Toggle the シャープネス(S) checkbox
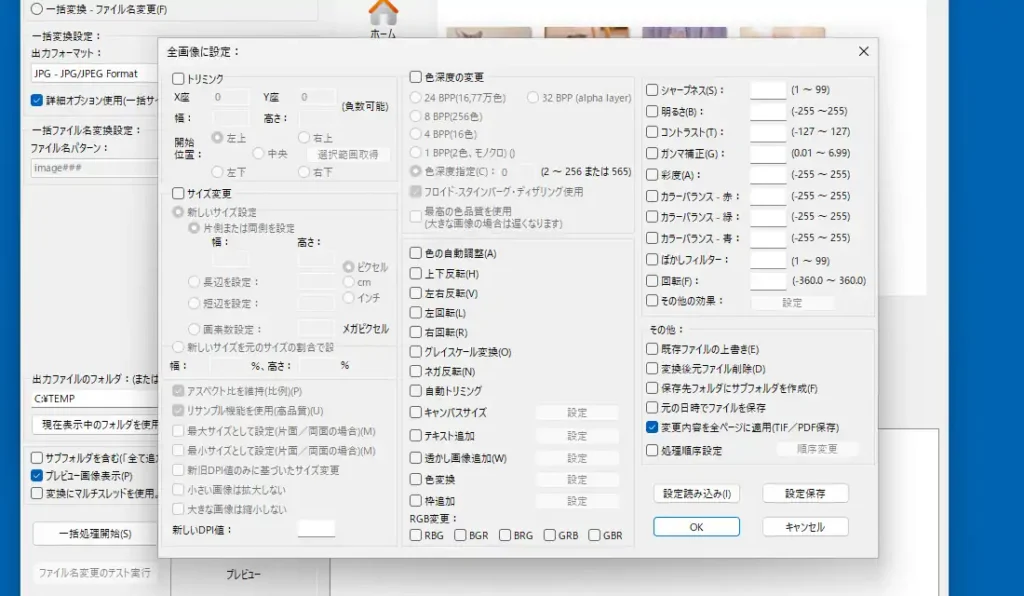 tap(651, 89)
